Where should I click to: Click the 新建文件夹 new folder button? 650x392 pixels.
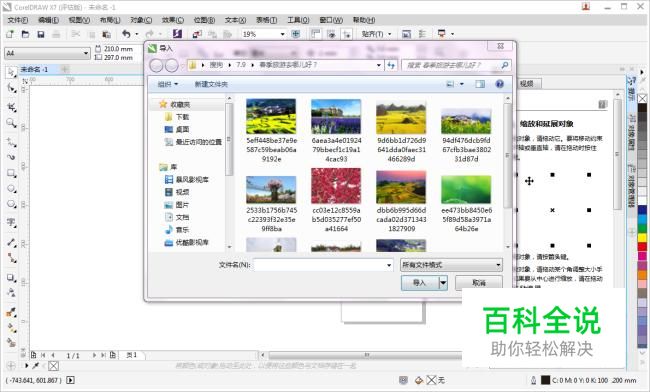[x=211, y=84]
